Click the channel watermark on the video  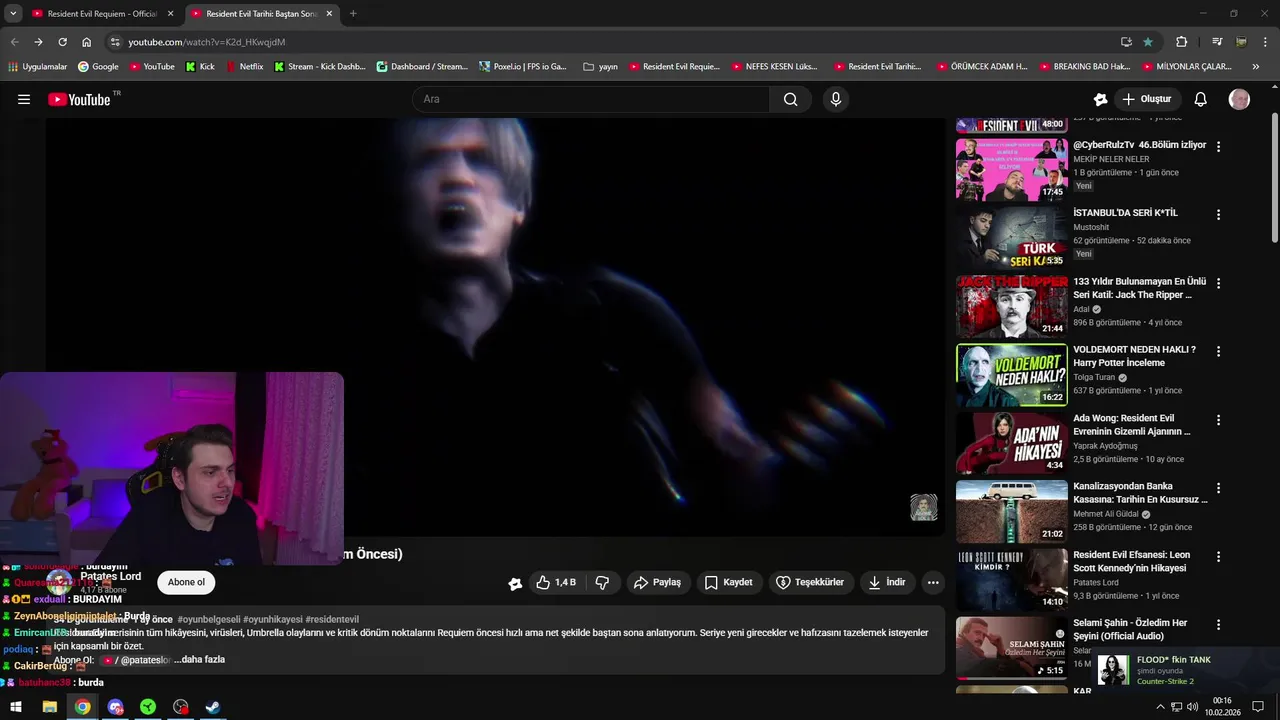[923, 507]
